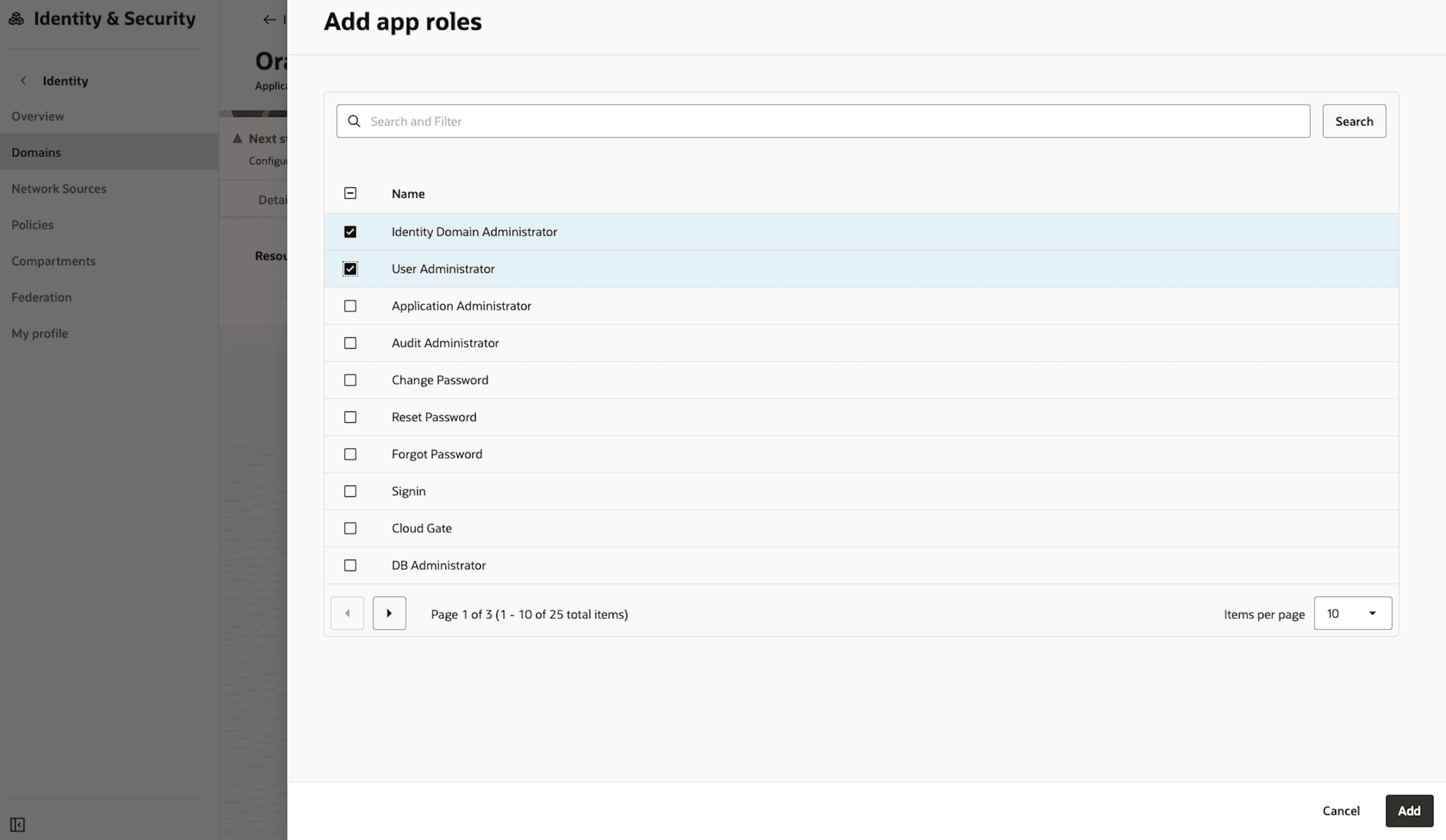1446x840 pixels.
Task: Click the select-all checkbox in the Name header
Action: point(351,193)
